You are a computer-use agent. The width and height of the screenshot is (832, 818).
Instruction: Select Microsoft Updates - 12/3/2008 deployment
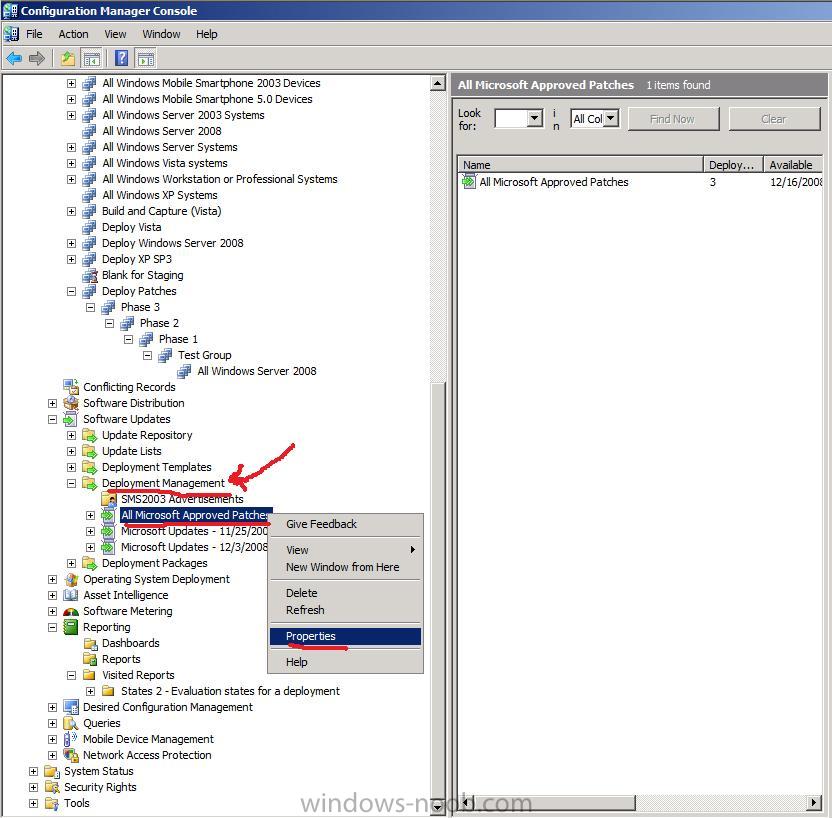click(194, 547)
